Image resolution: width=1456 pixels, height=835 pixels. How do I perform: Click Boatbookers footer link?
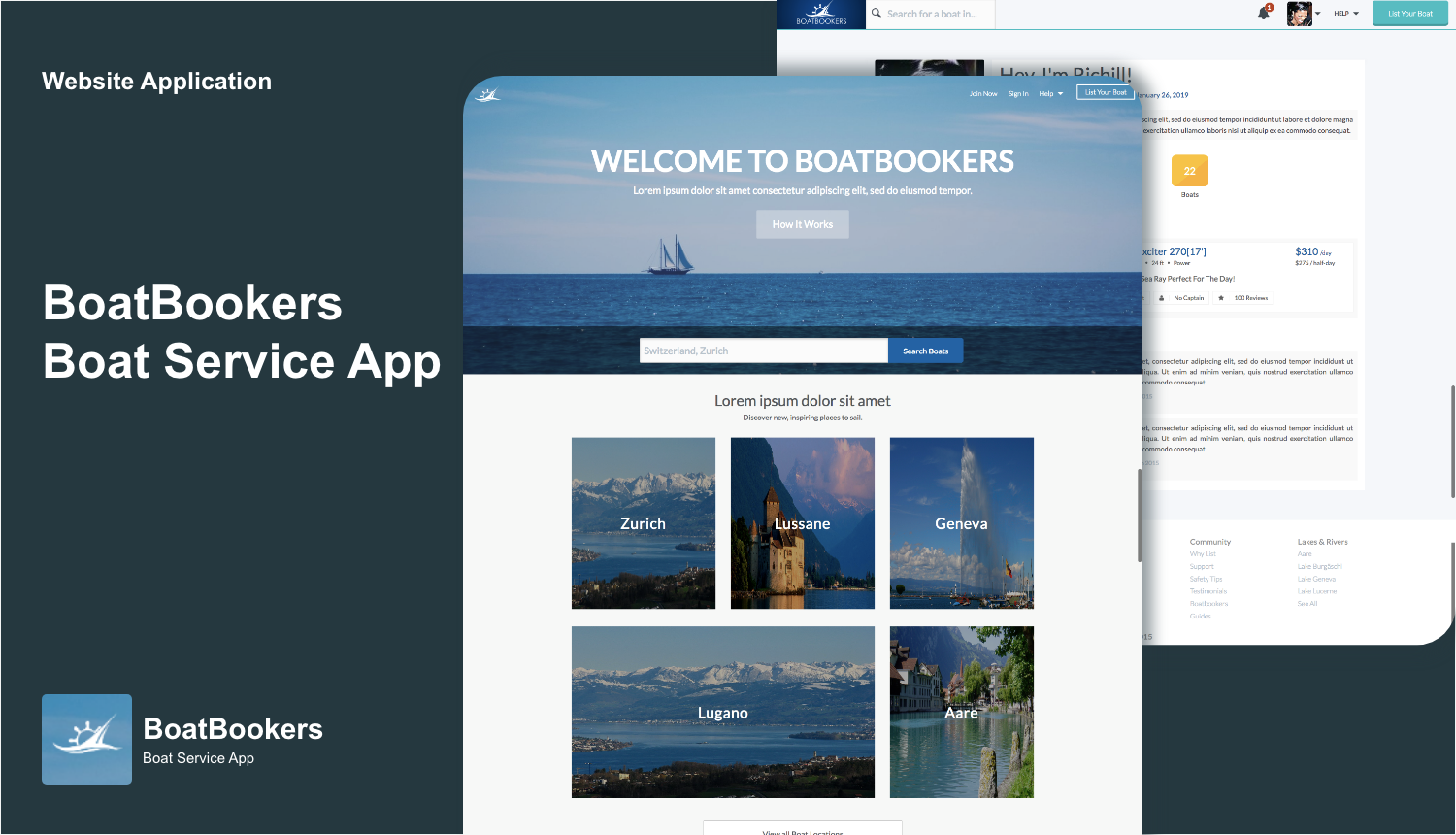click(x=1209, y=604)
